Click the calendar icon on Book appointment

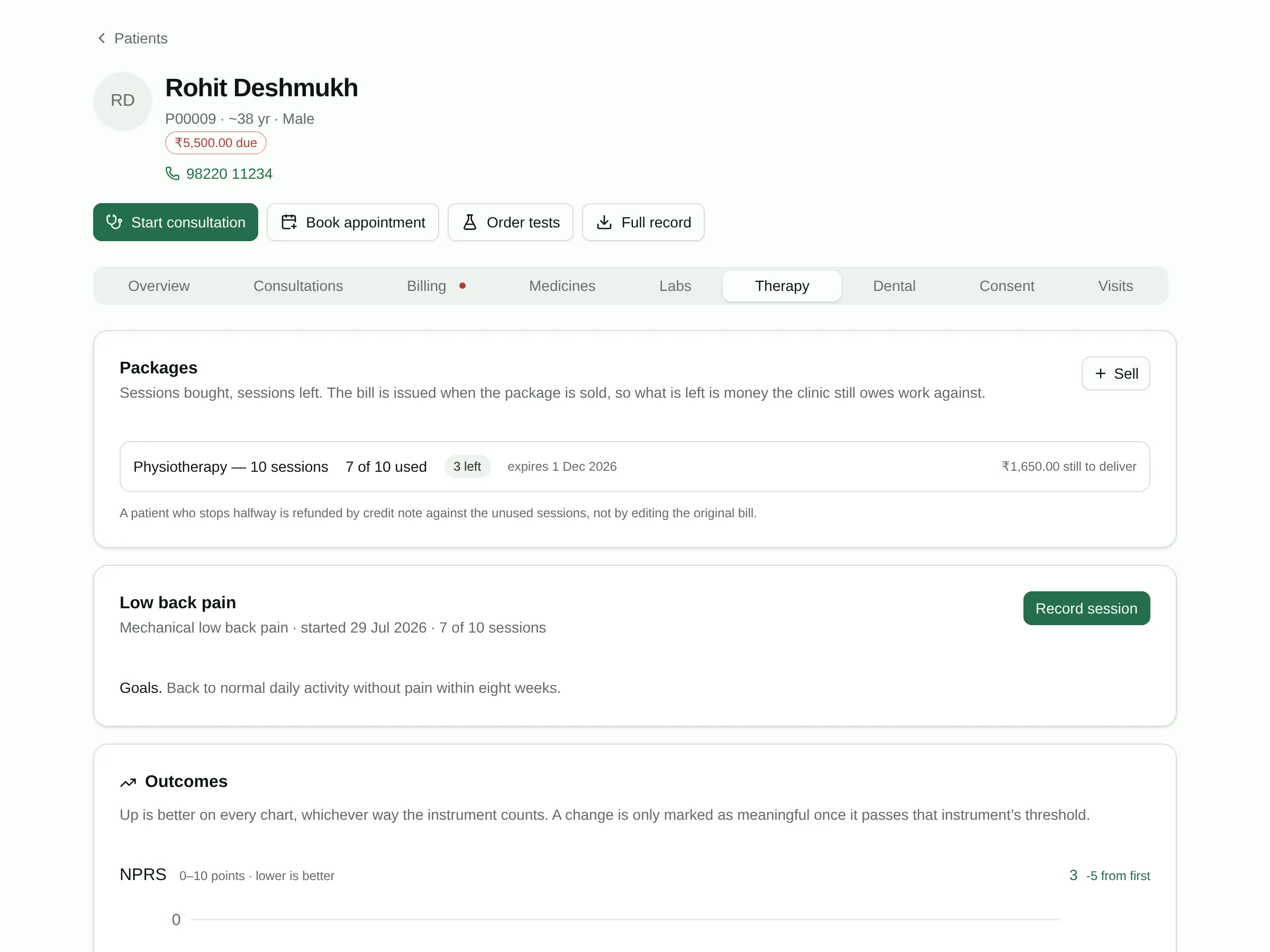coord(289,222)
